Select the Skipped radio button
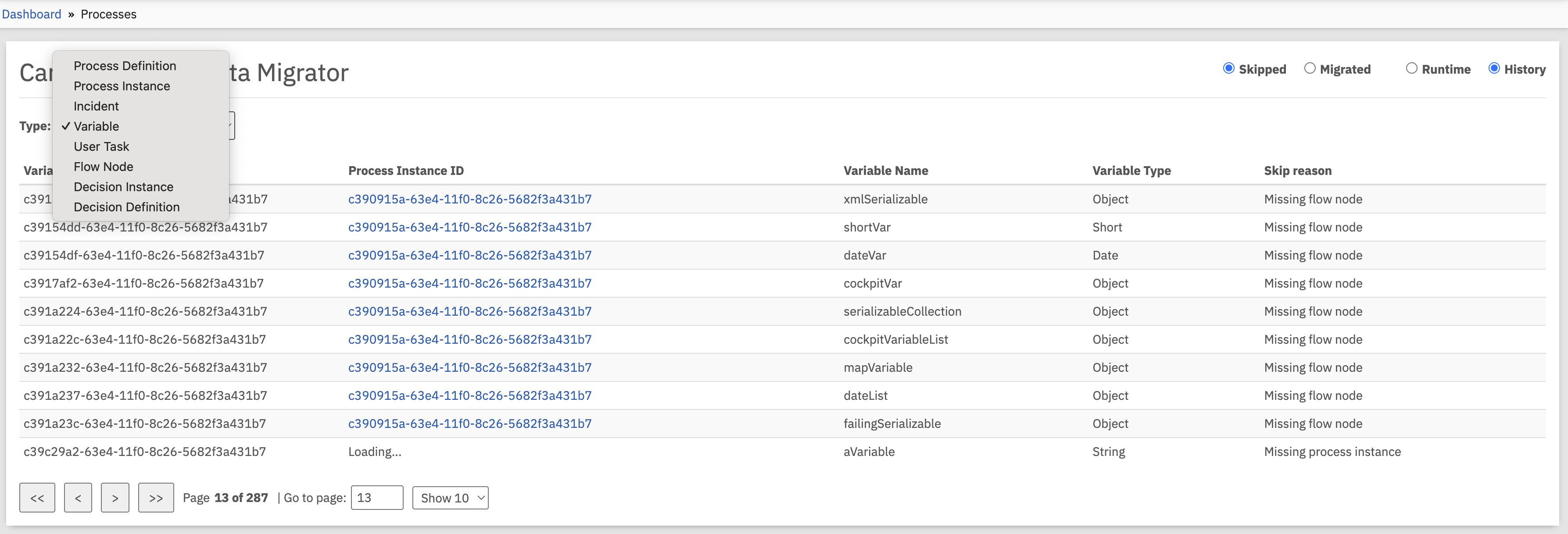The image size is (1568, 534). 1228,69
